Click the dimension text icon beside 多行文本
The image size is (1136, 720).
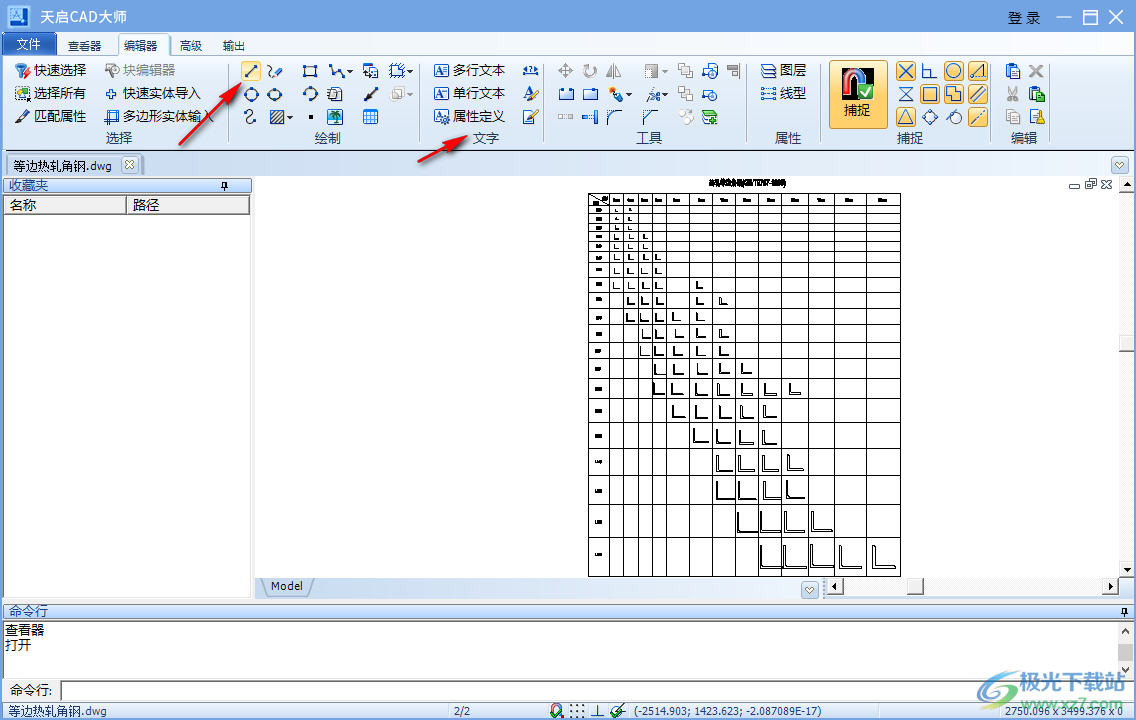530,71
